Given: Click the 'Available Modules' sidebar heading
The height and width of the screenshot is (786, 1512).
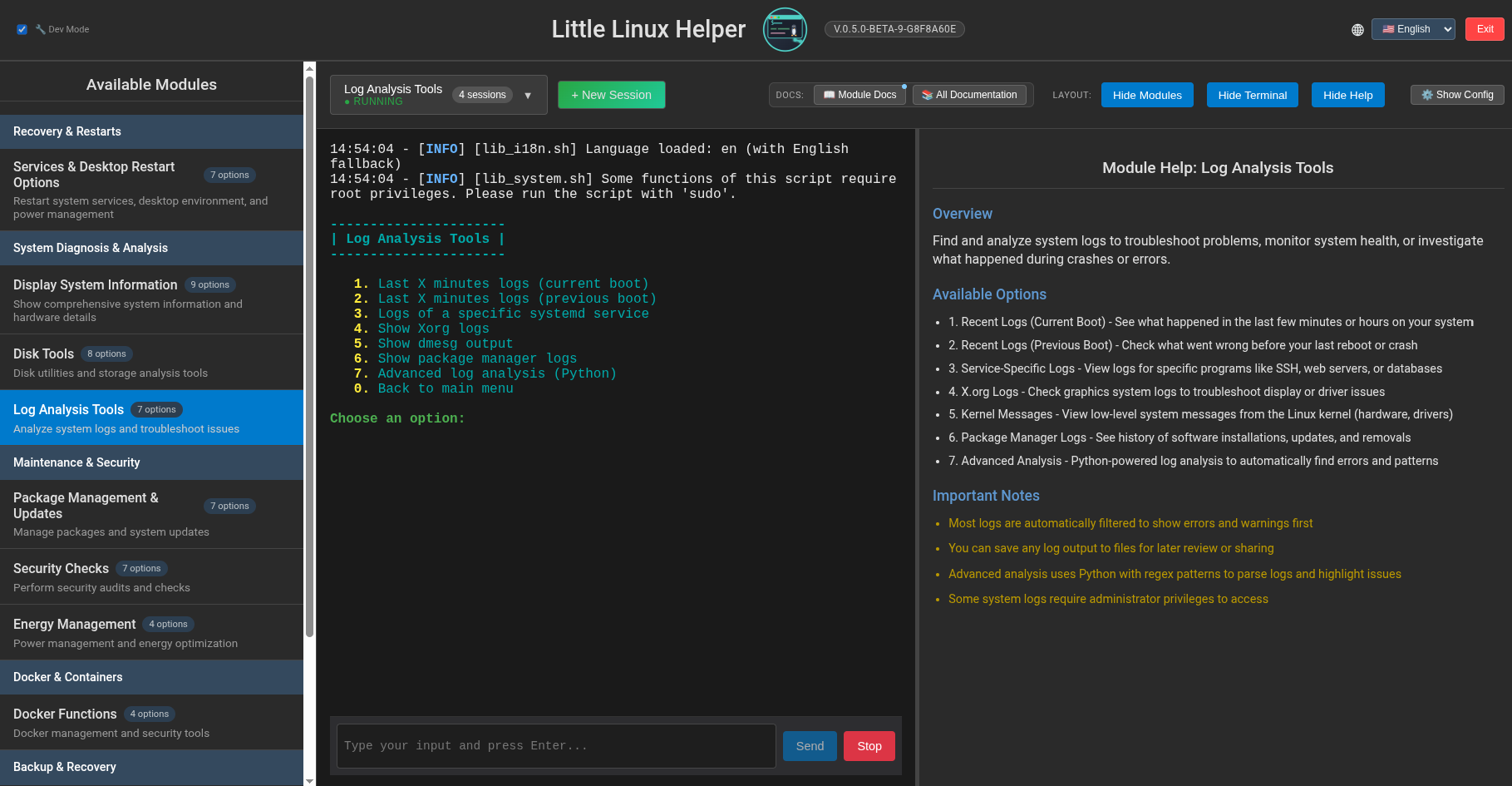Looking at the screenshot, I should click(x=151, y=84).
